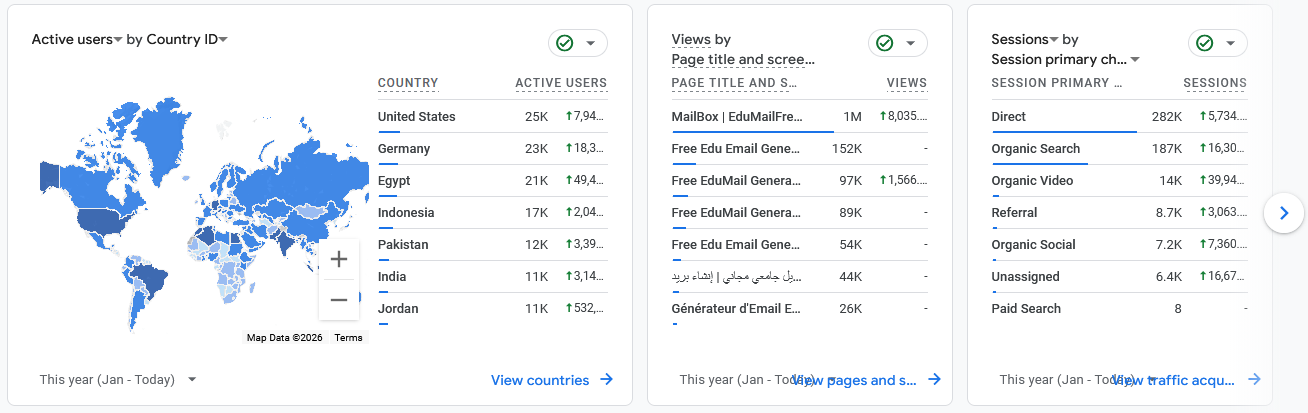
Task: Select Germany row
Action: pos(493,149)
